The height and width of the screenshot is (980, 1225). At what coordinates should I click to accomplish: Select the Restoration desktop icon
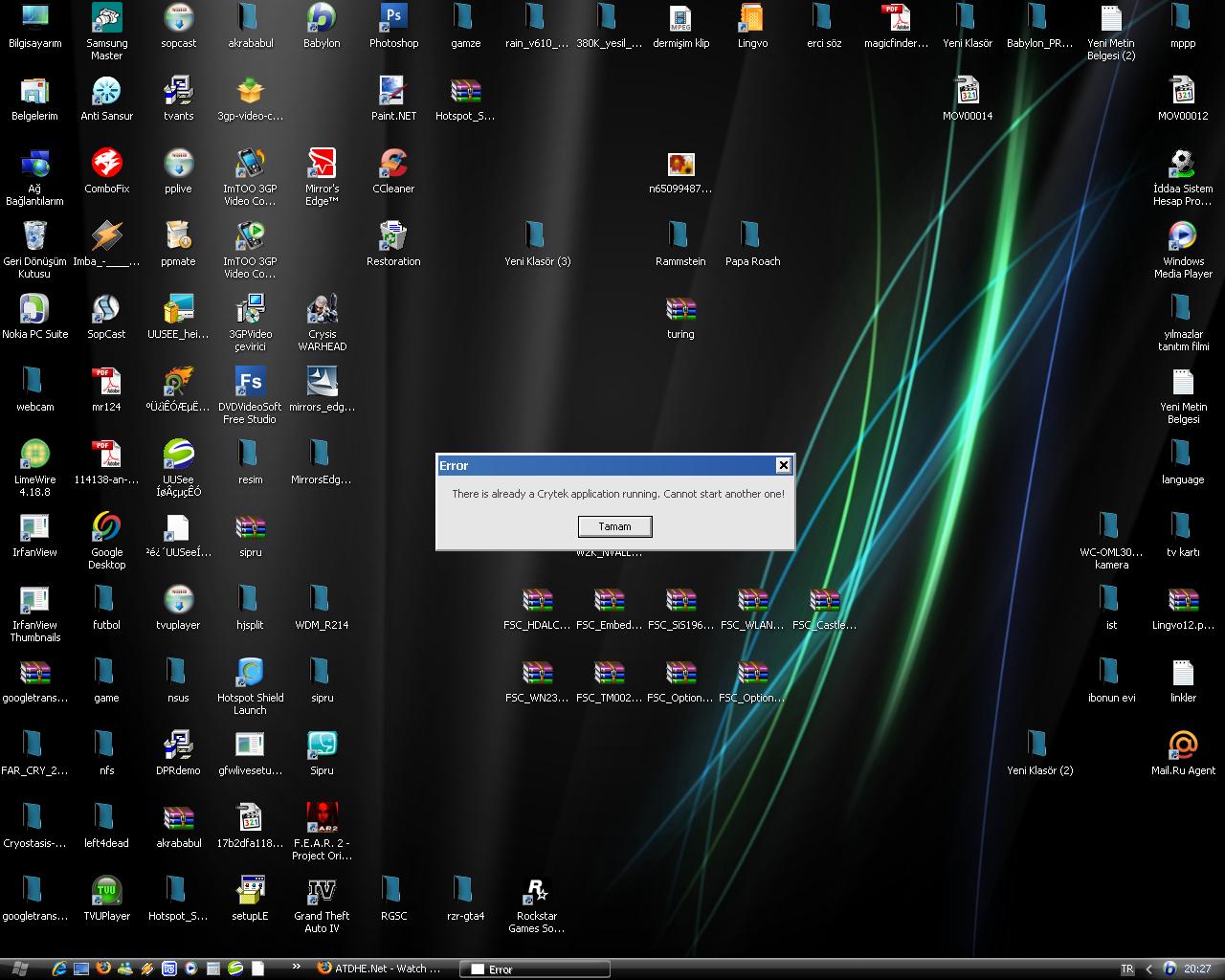[393, 244]
